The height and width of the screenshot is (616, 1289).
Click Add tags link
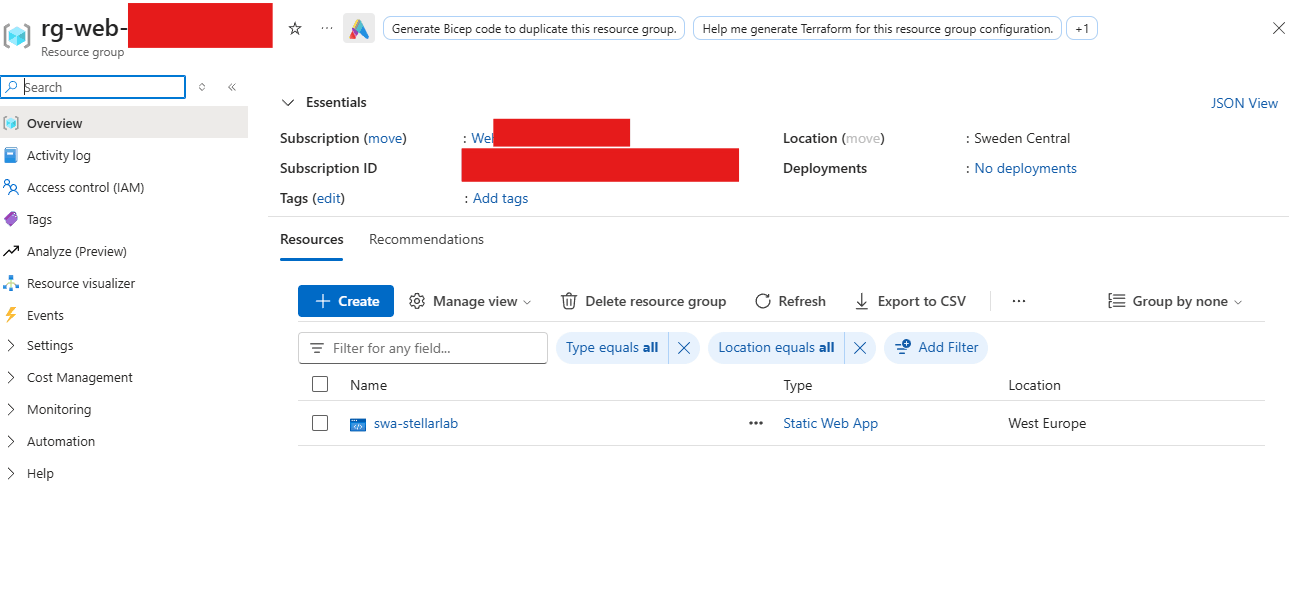500,198
